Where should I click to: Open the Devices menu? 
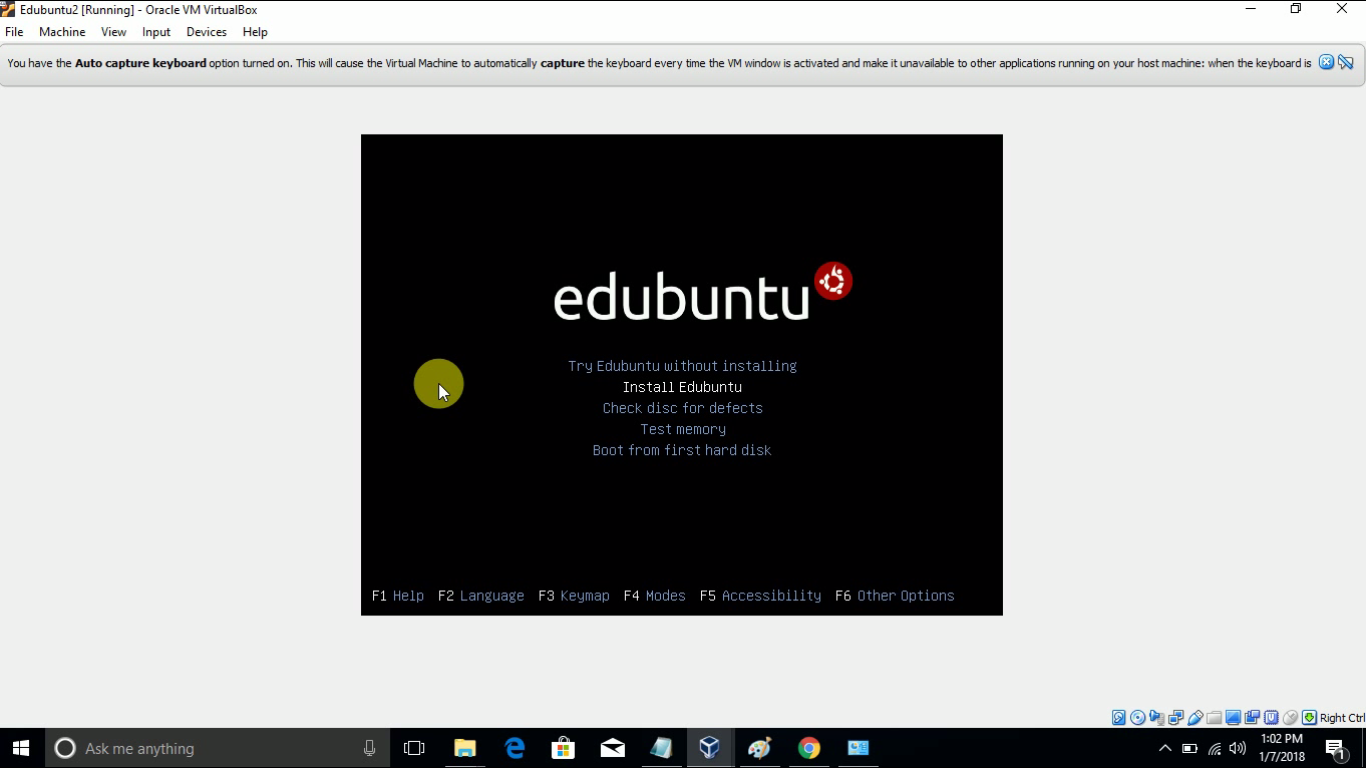(206, 32)
